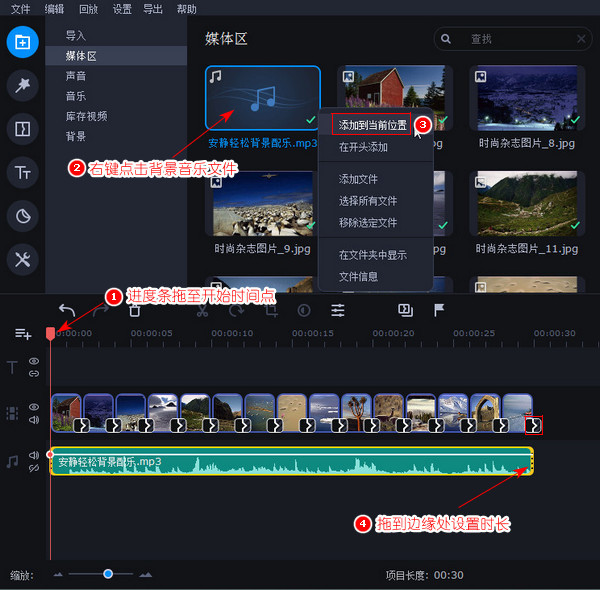This screenshot has height=590, width=600.
Task: Choose 在文件夹中显示 in context menu
Action: pyautogui.click(x=376, y=255)
